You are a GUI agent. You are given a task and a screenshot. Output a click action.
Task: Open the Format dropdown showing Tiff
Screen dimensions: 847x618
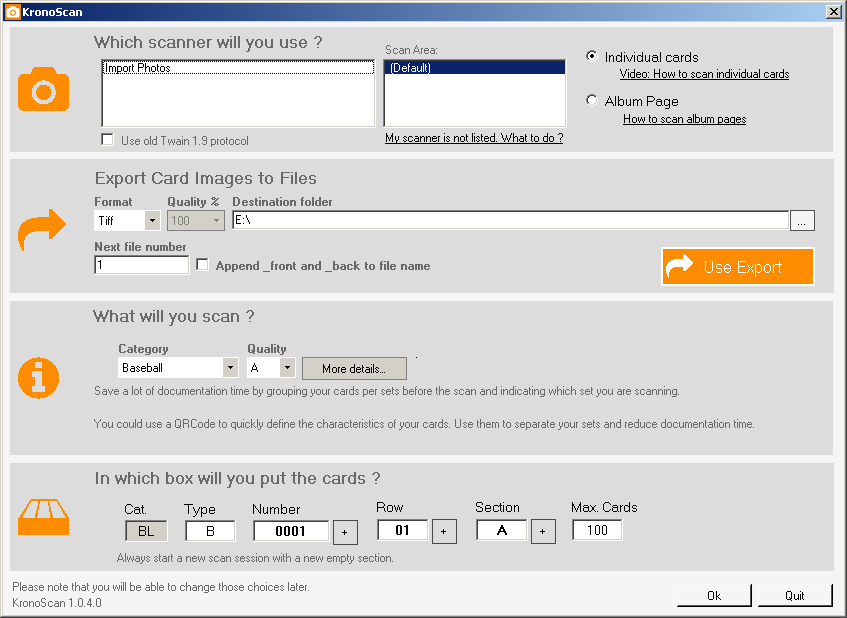127,220
